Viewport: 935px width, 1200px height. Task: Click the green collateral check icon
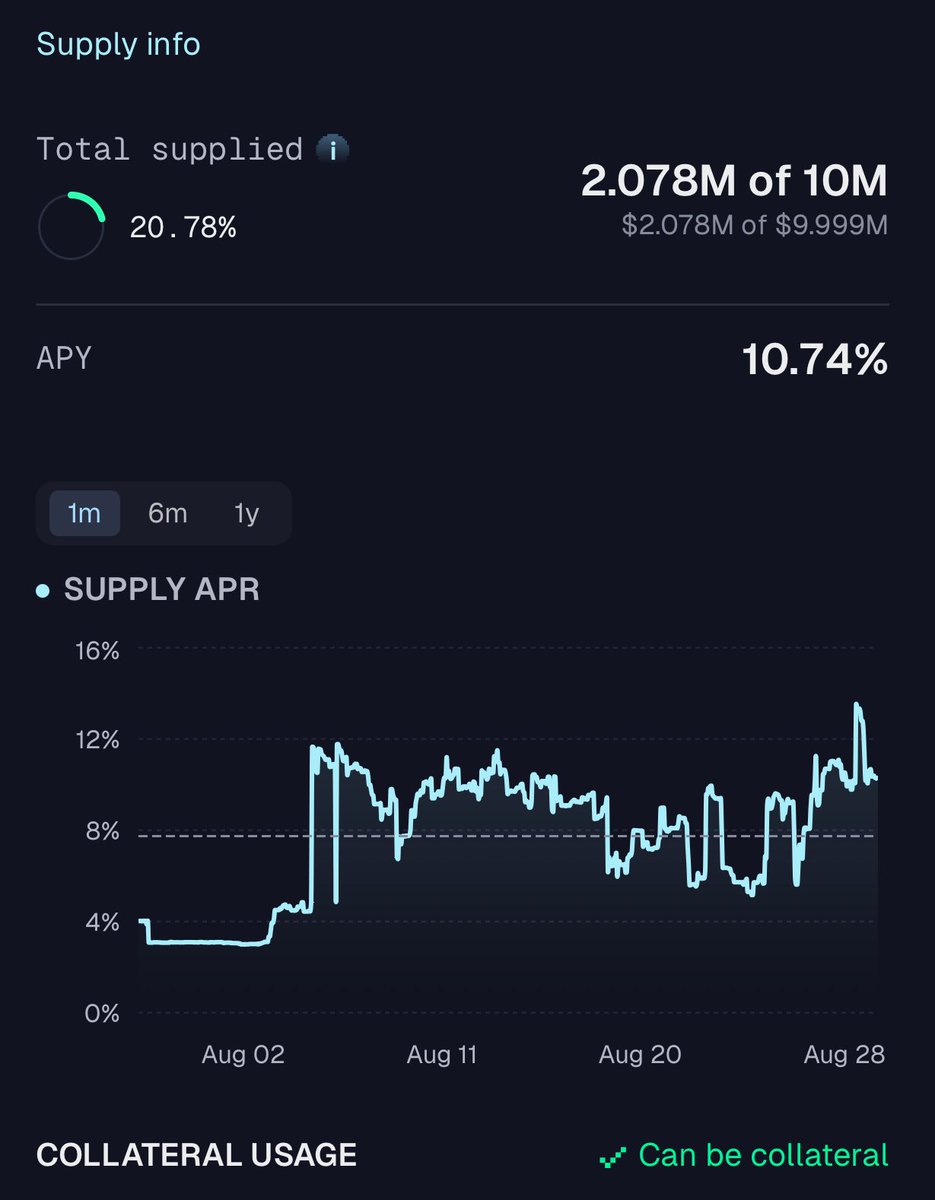coord(614,1155)
